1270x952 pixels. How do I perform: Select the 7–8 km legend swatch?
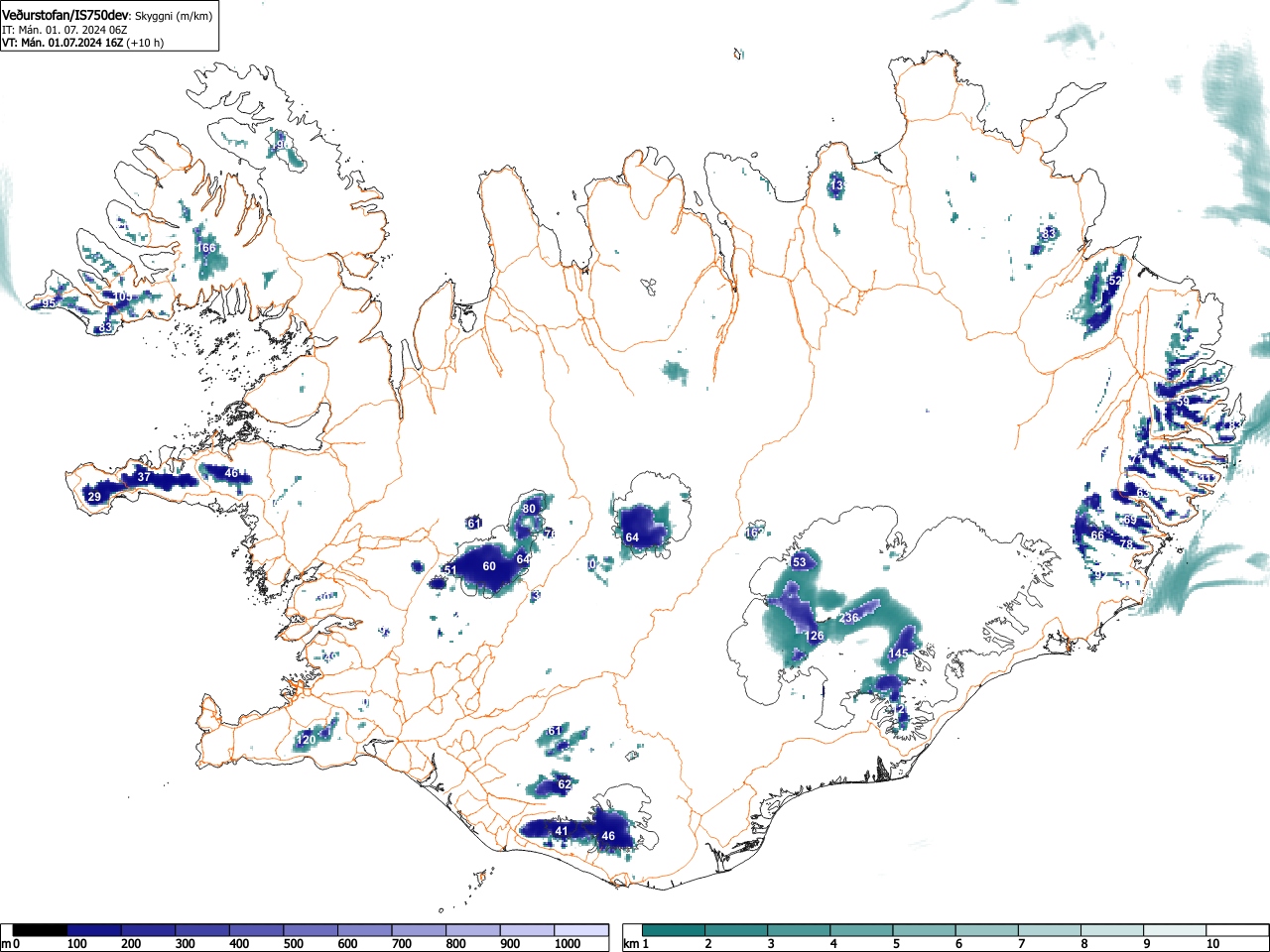click(x=1050, y=930)
